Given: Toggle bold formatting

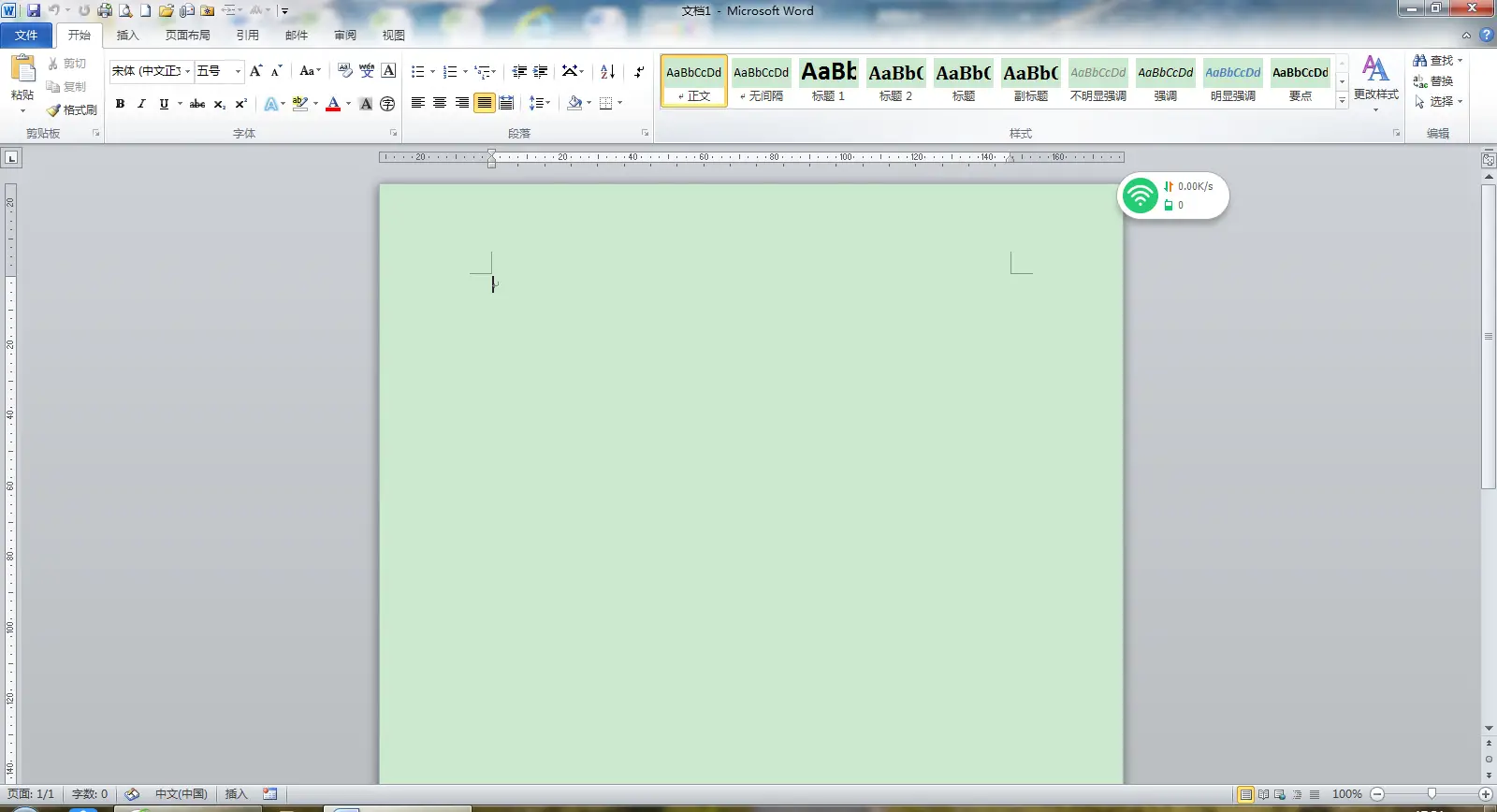Looking at the screenshot, I should coord(120,104).
